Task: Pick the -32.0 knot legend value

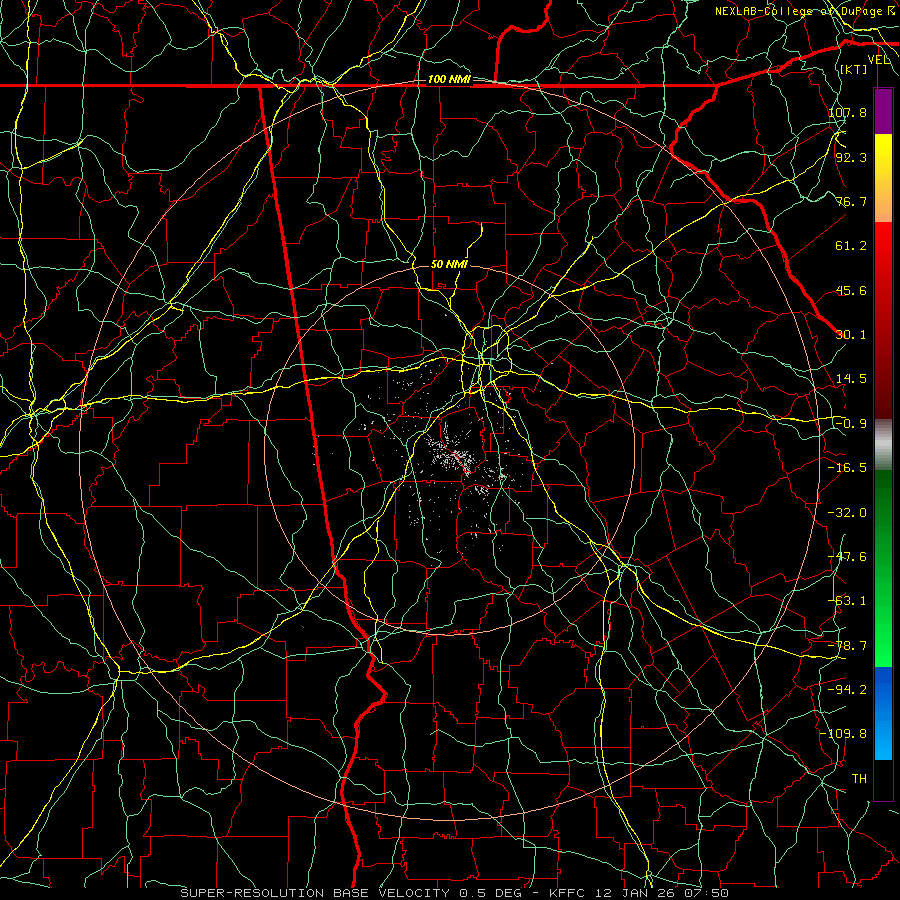Action: click(847, 513)
